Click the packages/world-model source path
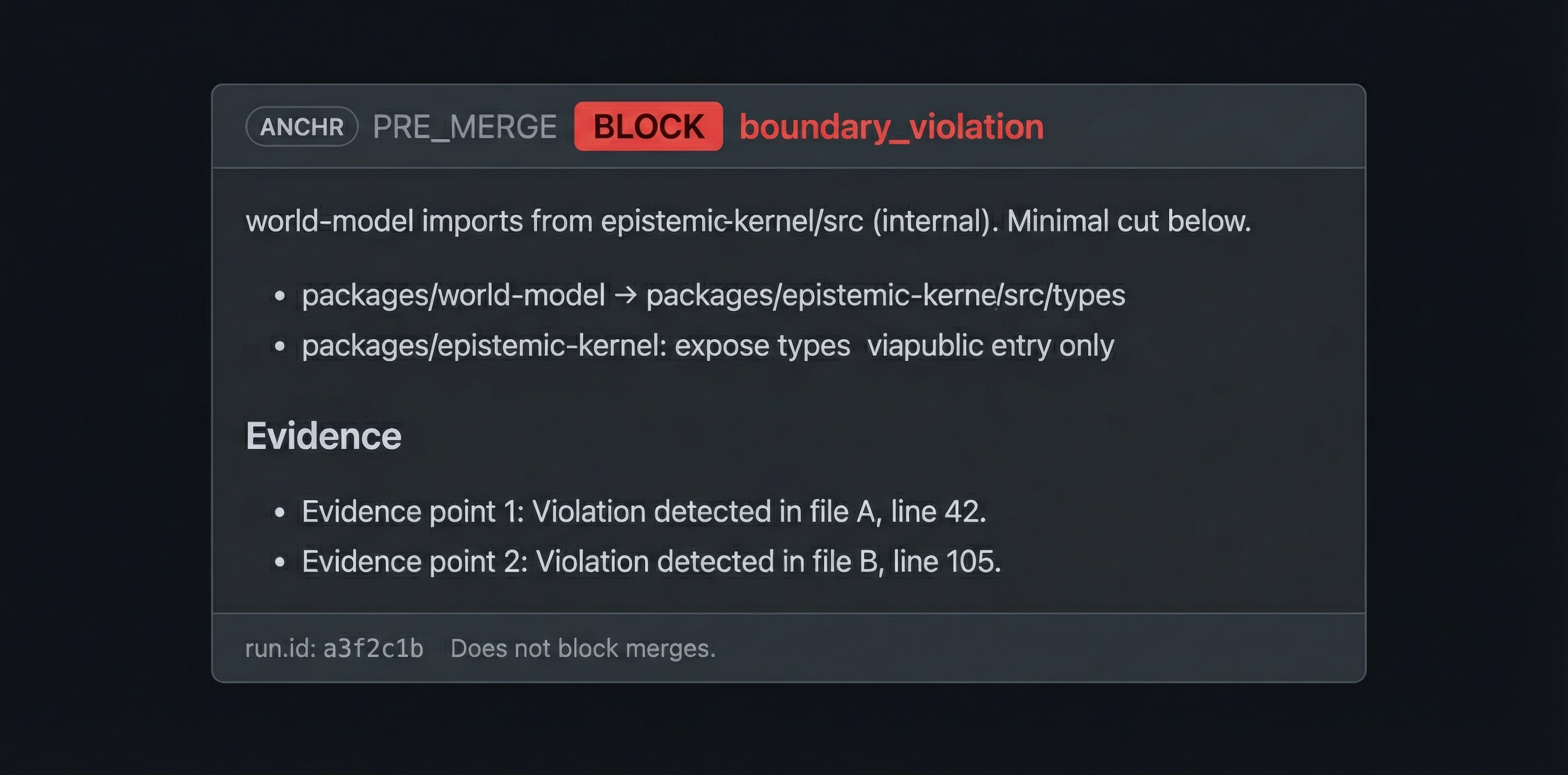Viewport: 1568px width, 775px height. coord(453,295)
